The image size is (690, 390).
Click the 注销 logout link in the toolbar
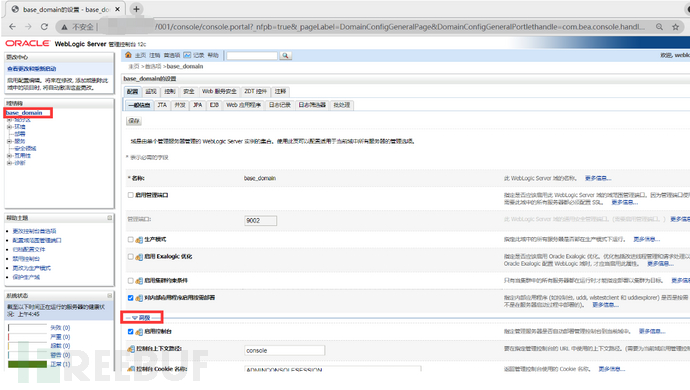[155, 55]
